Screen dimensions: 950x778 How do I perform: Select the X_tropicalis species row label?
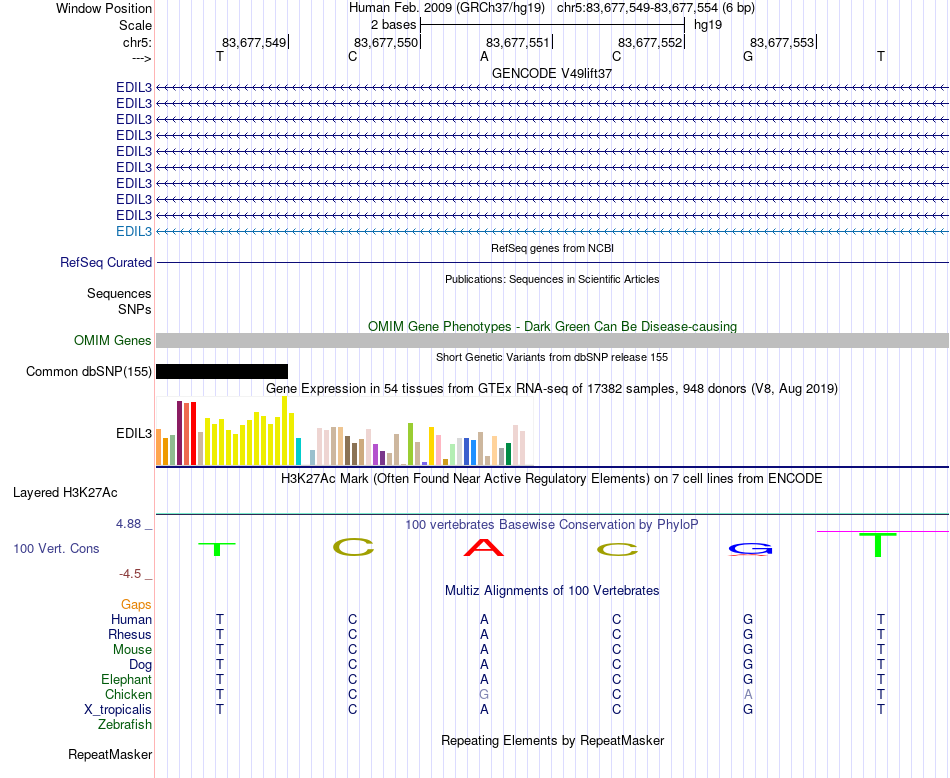click(118, 710)
